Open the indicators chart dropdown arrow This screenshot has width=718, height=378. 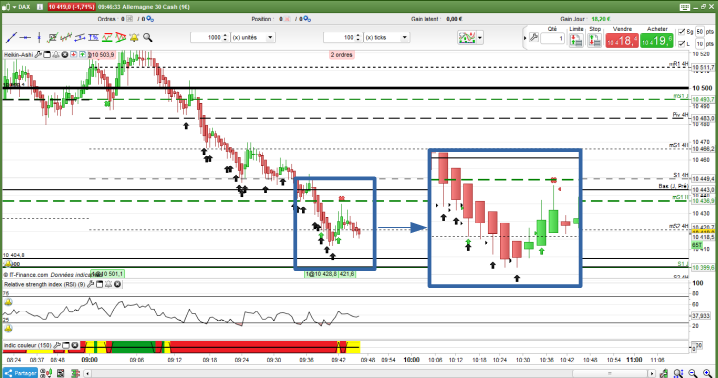click(479, 38)
